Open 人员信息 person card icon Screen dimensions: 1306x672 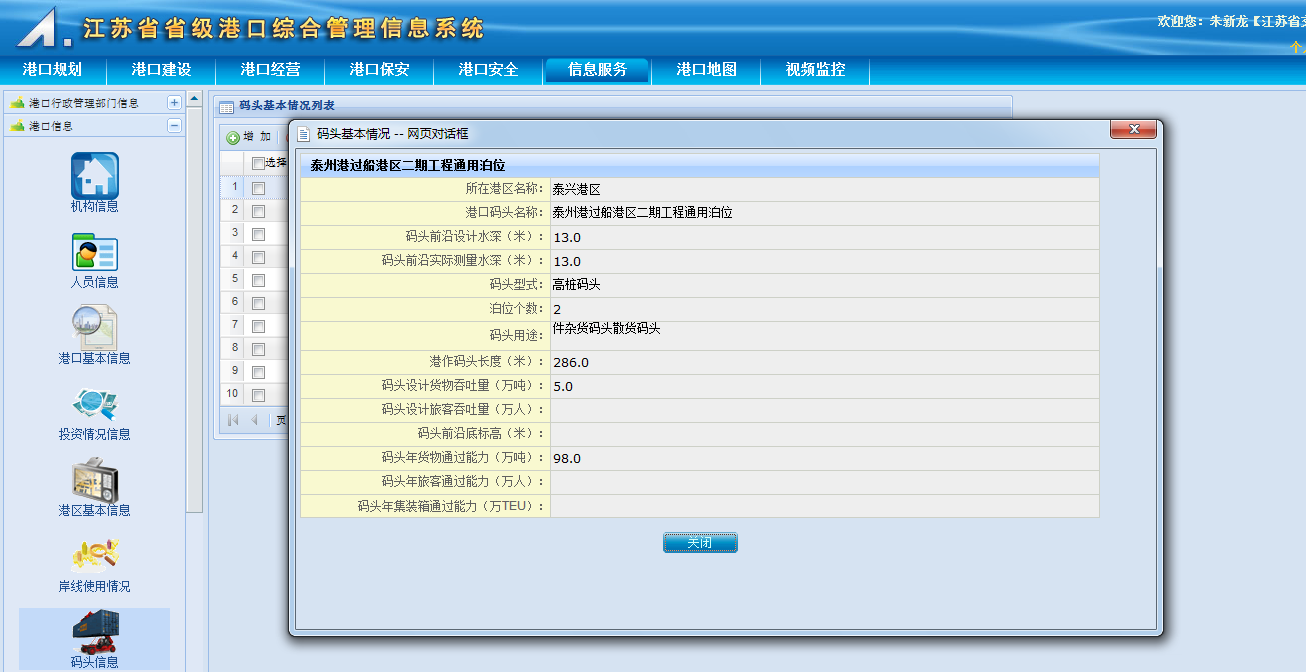[x=95, y=252]
